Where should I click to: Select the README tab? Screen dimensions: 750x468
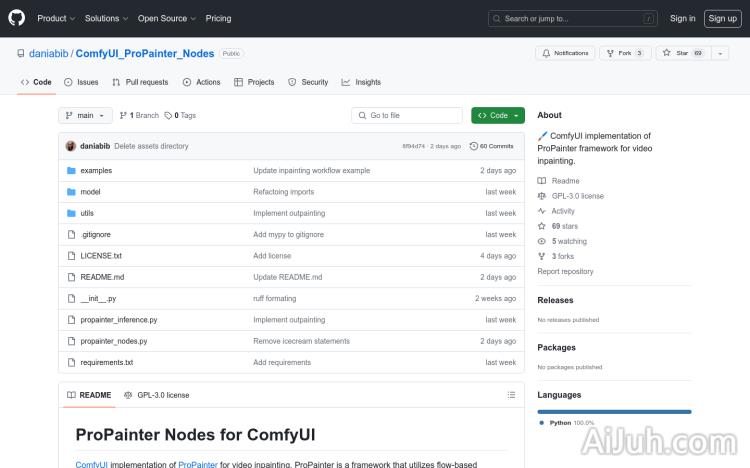coord(89,395)
